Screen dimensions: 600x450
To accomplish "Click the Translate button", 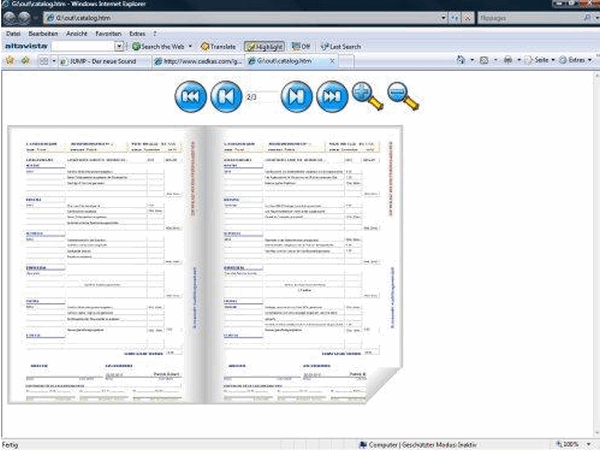I will [218, 46].
